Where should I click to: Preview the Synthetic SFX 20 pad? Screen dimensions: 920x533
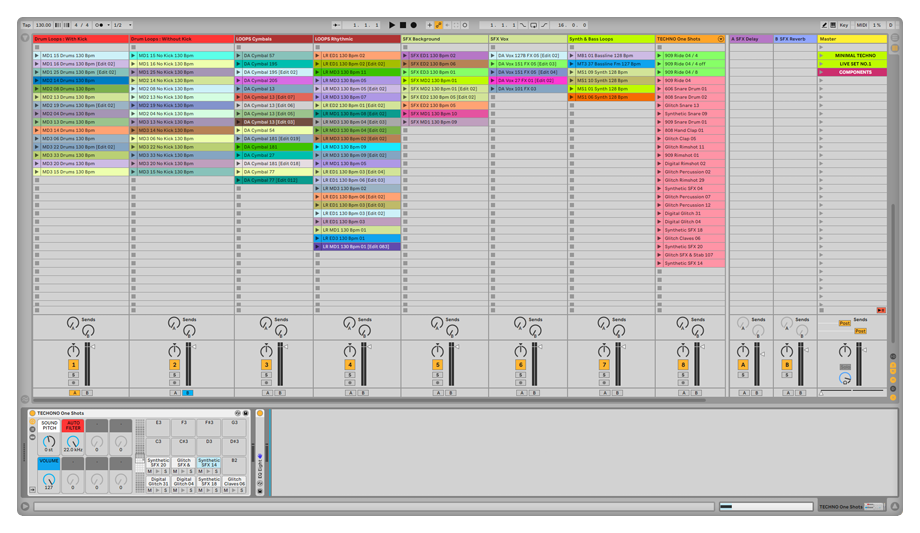point(158,471)
